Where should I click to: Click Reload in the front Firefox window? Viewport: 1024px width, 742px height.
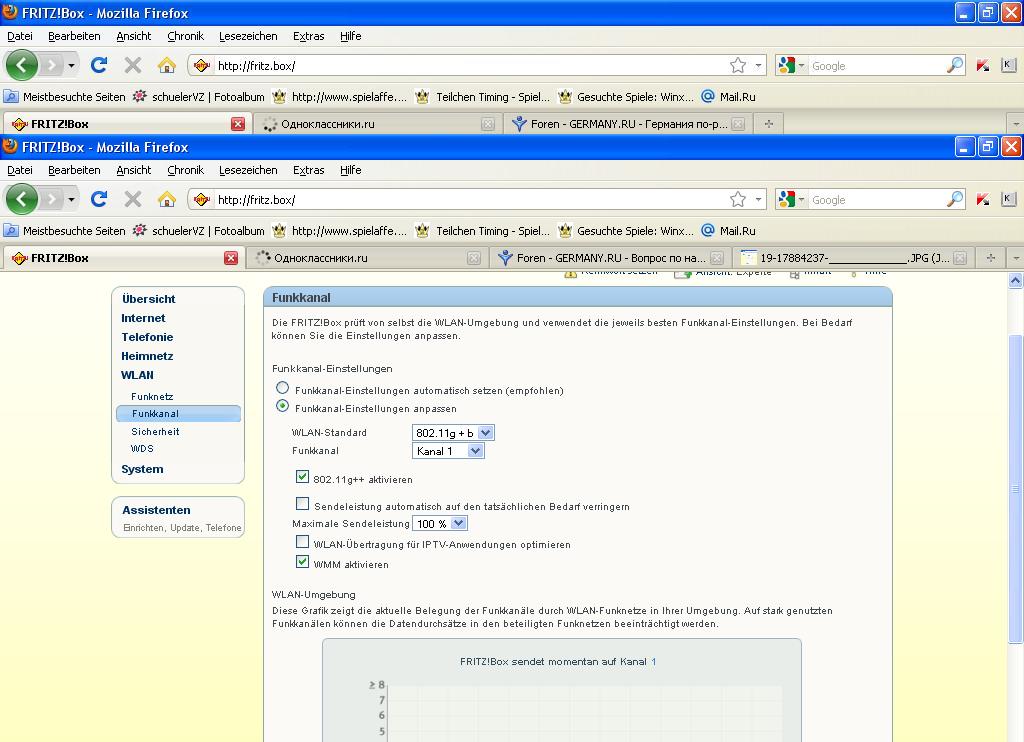coord(99,199)
